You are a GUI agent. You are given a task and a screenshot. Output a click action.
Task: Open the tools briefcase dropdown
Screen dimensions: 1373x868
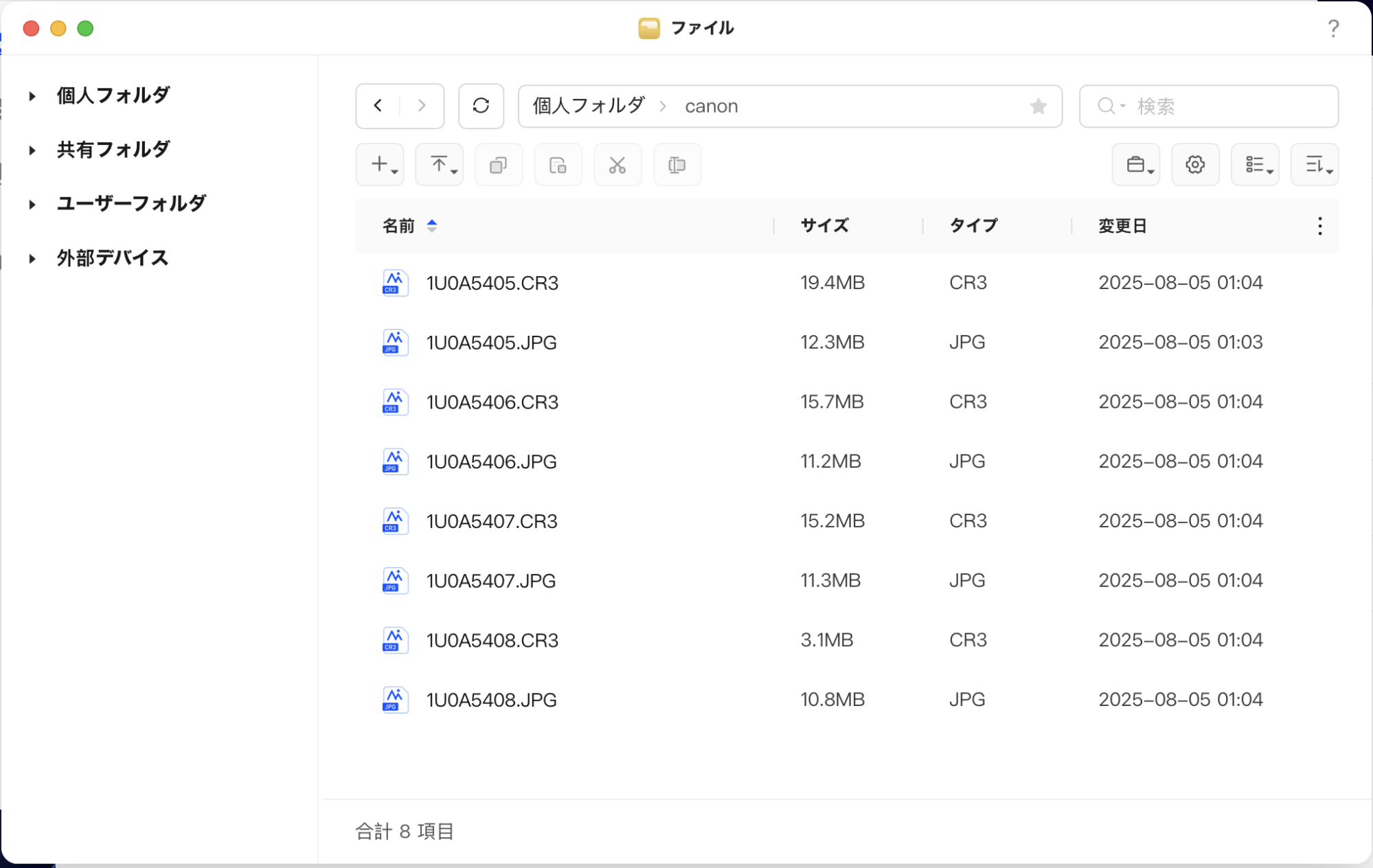[x=1135, y=165]
